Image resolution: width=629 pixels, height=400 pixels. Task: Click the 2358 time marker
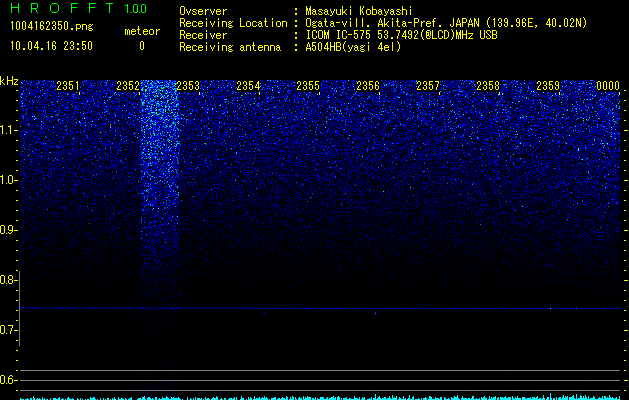488,86
